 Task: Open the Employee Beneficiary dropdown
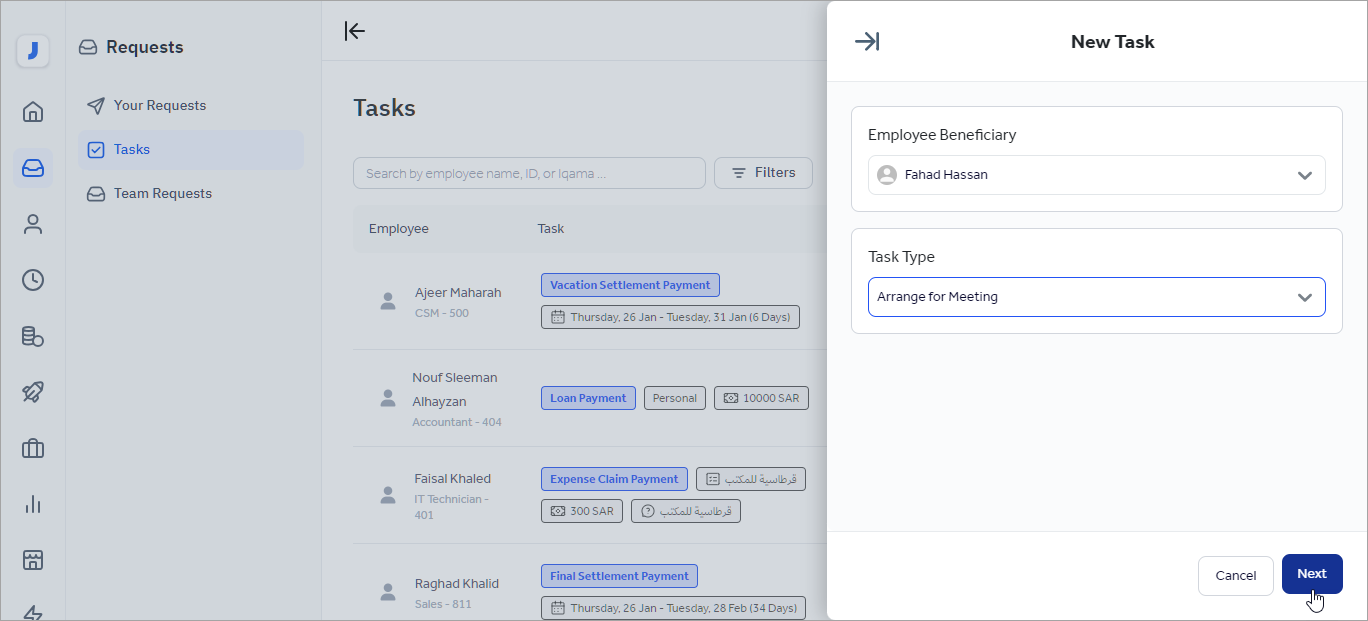coord(1096,175)
